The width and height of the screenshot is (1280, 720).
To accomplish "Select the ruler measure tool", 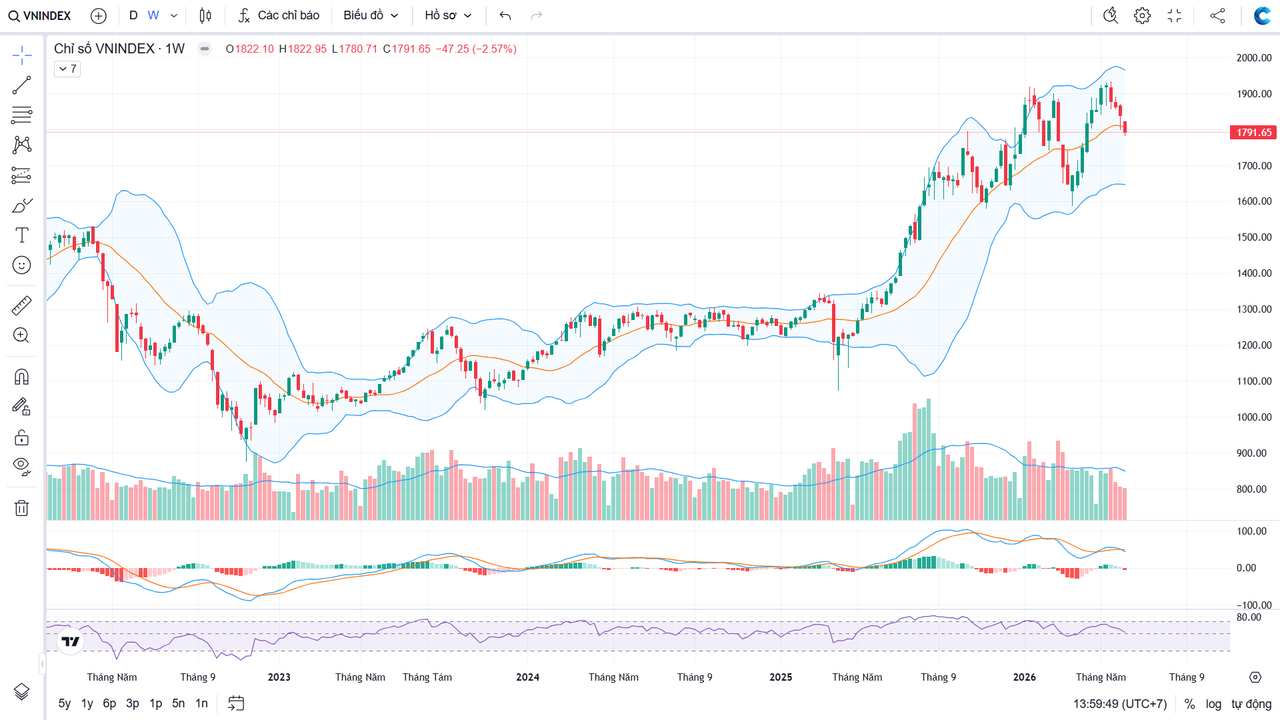I will point(22,305).
